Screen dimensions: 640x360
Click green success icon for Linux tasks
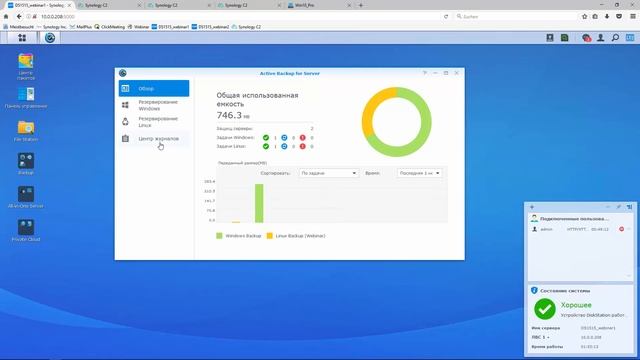point(266,146)
